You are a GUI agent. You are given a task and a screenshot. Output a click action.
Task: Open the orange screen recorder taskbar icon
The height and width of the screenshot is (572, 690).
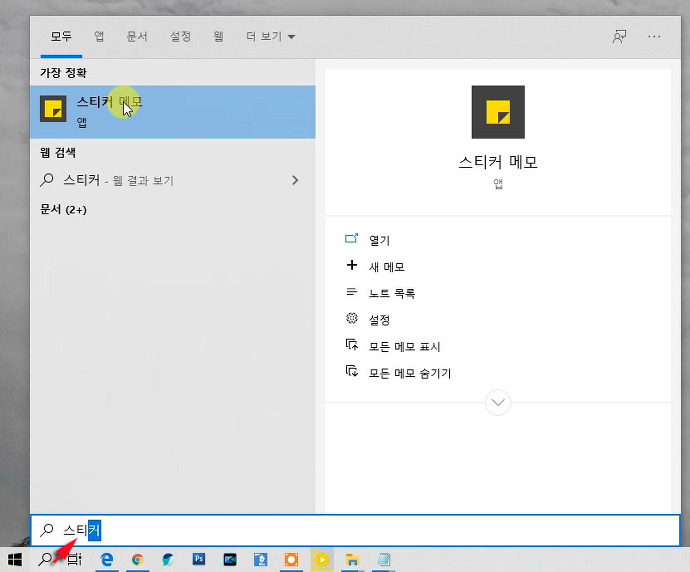point(291,560)
